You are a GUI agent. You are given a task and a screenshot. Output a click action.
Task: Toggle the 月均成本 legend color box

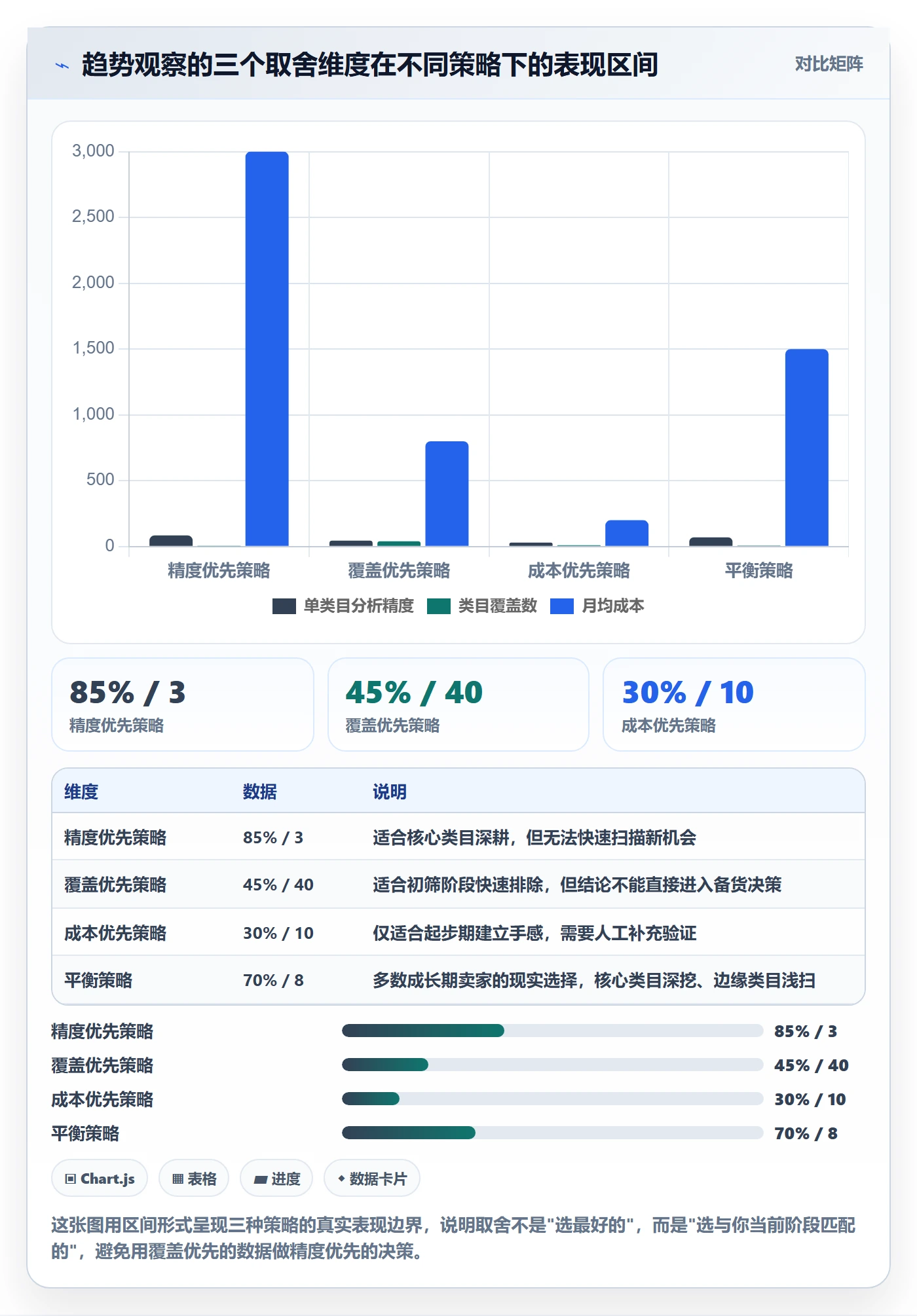562,606
